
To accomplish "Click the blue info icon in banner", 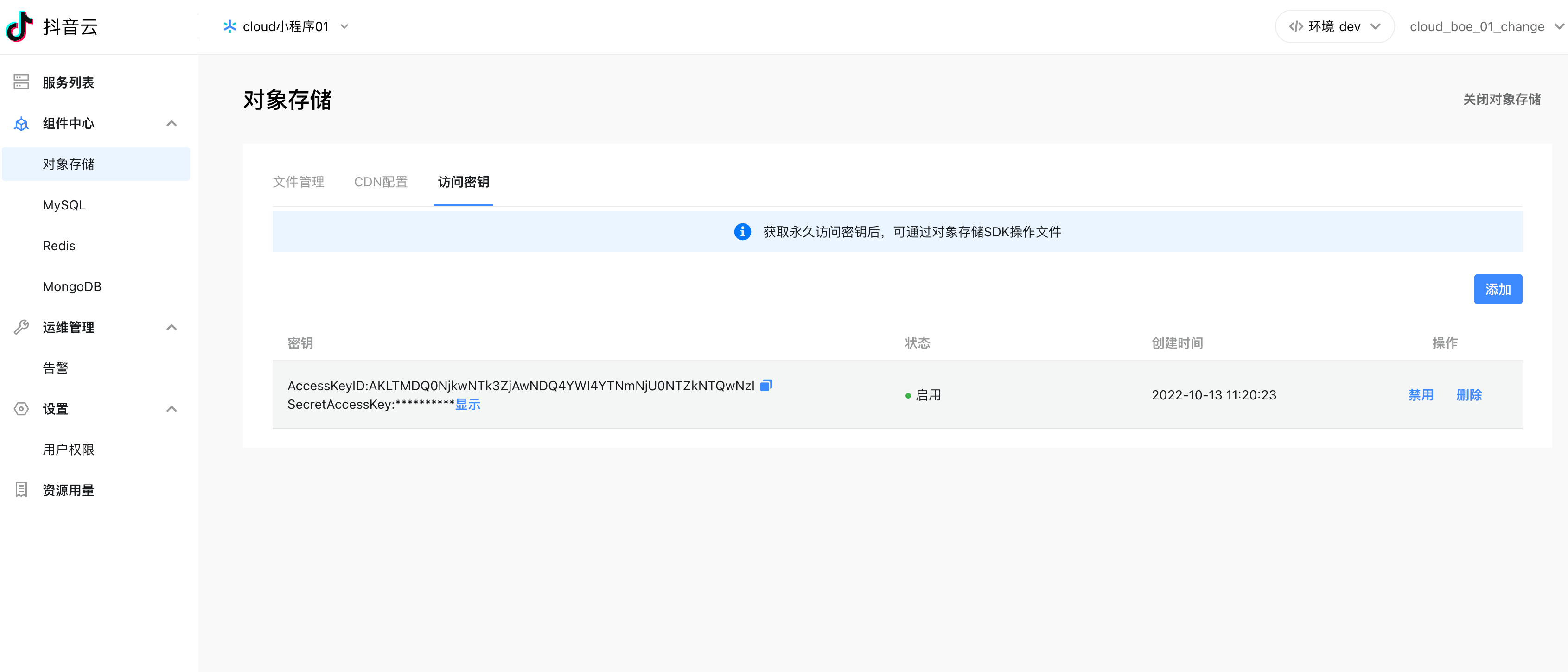I will (x=742, y=232).
